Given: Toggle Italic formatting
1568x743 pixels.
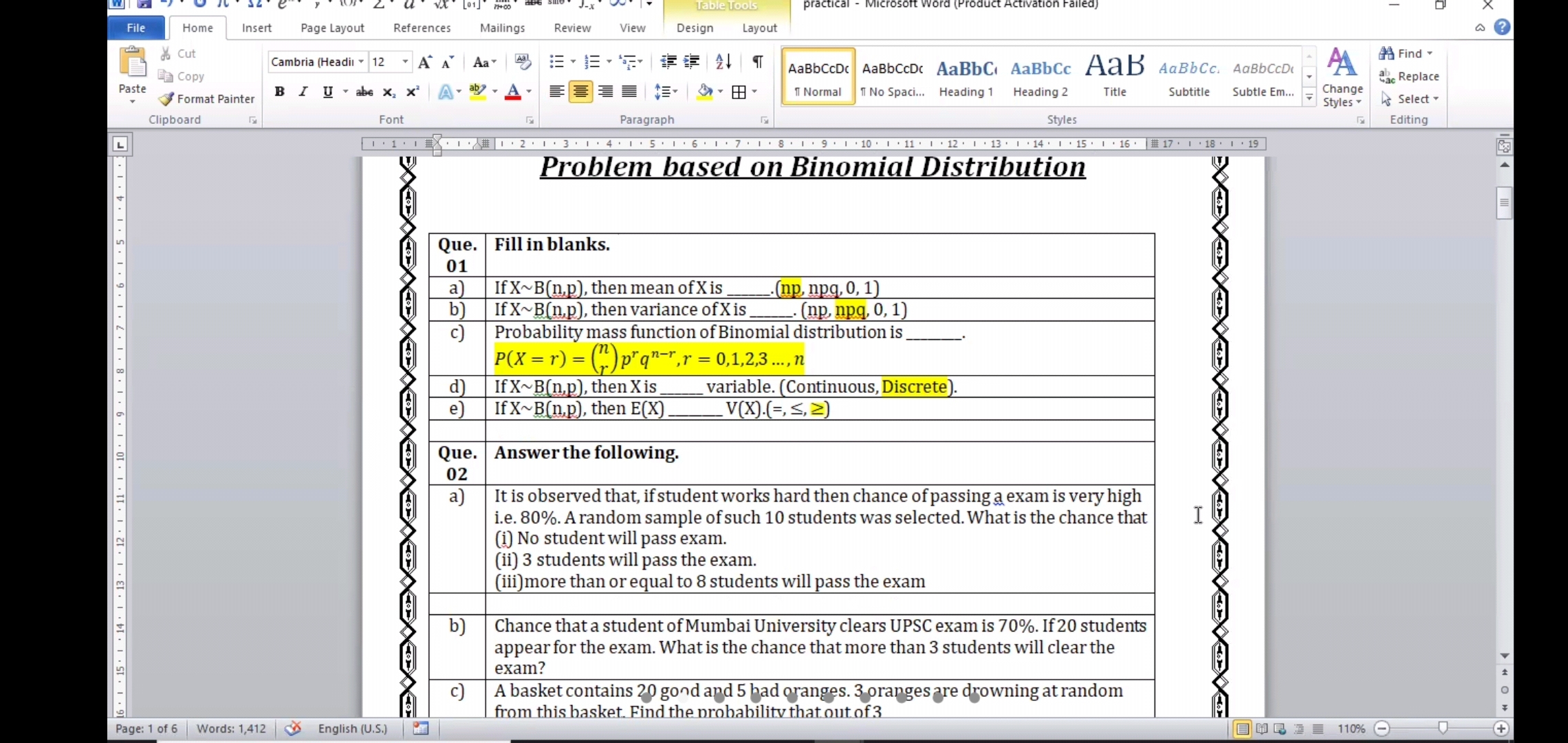Looking at the screenshot, I should point(303,92).
